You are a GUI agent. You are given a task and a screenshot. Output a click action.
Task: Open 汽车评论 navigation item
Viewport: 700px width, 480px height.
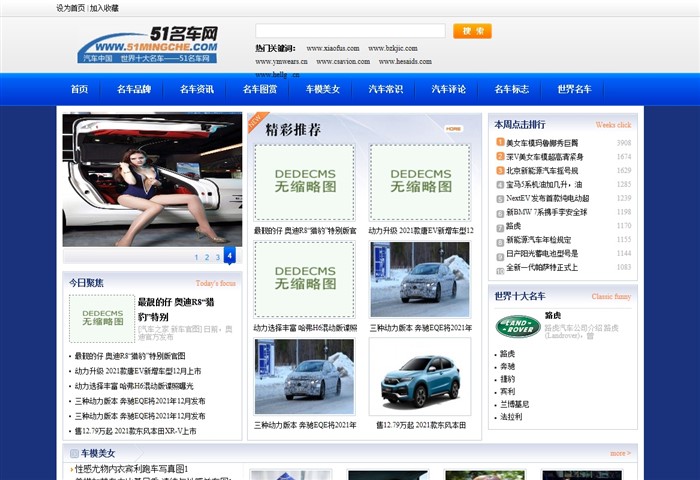pos(449,89)
